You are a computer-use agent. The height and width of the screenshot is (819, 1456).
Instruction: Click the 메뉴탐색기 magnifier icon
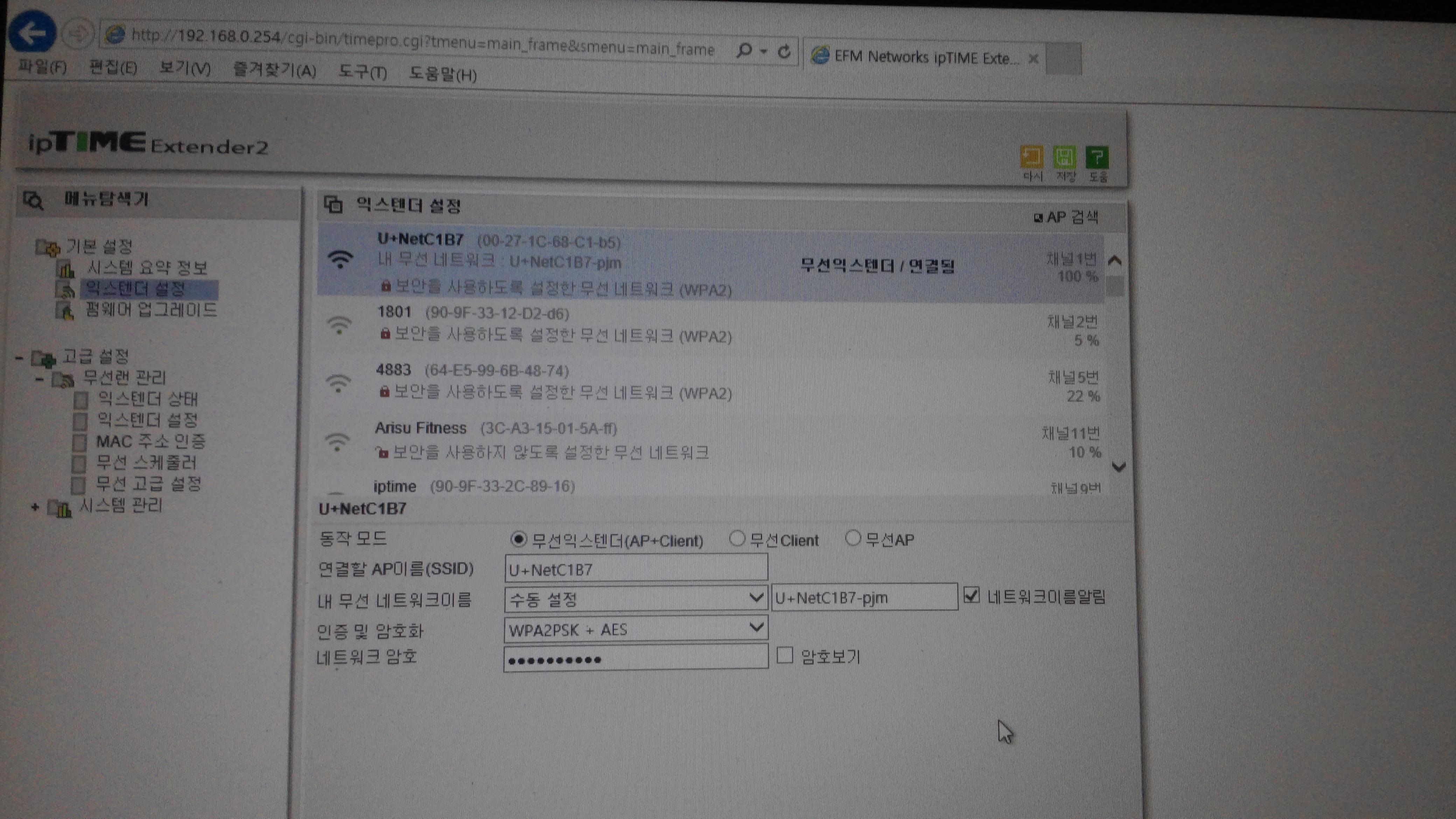tap(33, 199)
